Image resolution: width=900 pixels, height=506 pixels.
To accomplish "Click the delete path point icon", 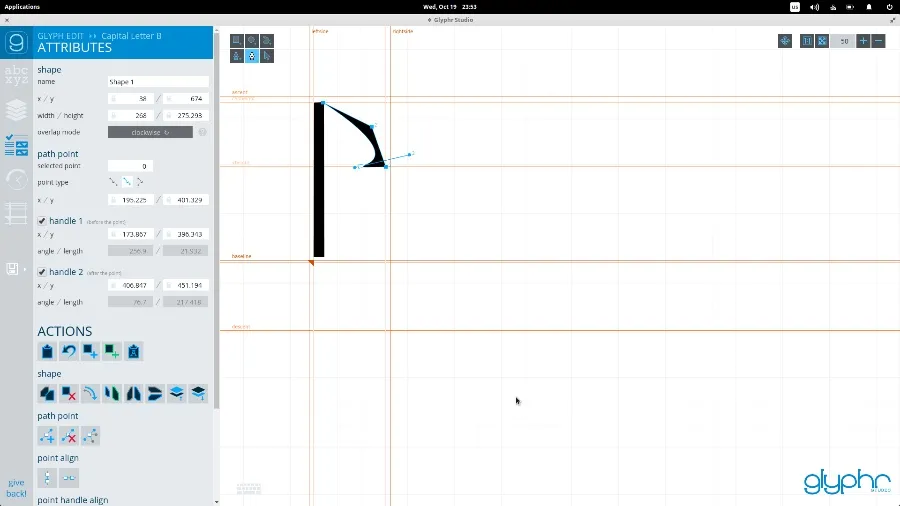I will [69, 436].
